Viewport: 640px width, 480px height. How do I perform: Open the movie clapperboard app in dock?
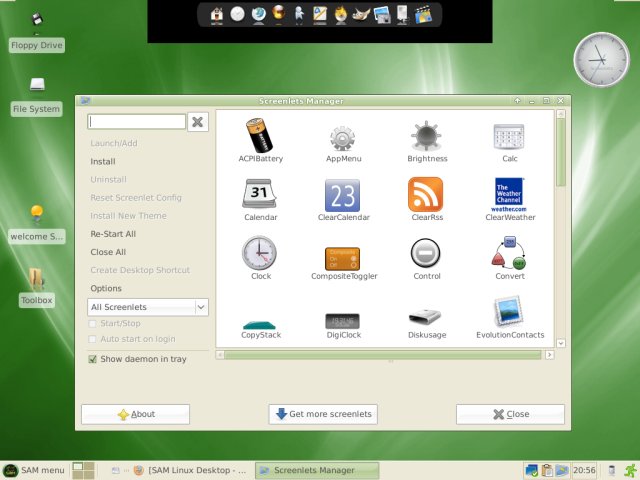coord(424,15)
